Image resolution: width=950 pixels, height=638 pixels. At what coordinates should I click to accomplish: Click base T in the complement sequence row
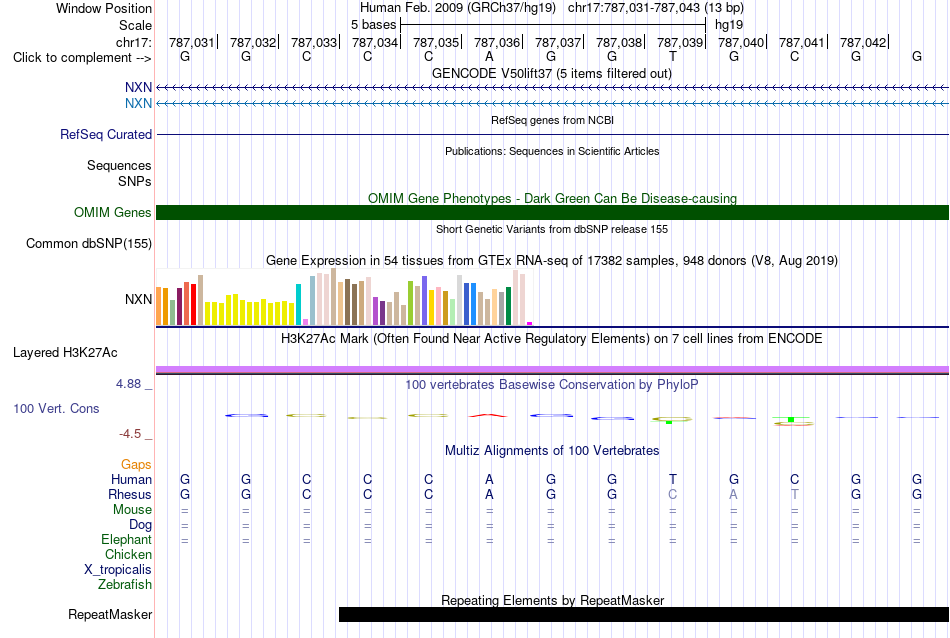[x=673, y=56]
